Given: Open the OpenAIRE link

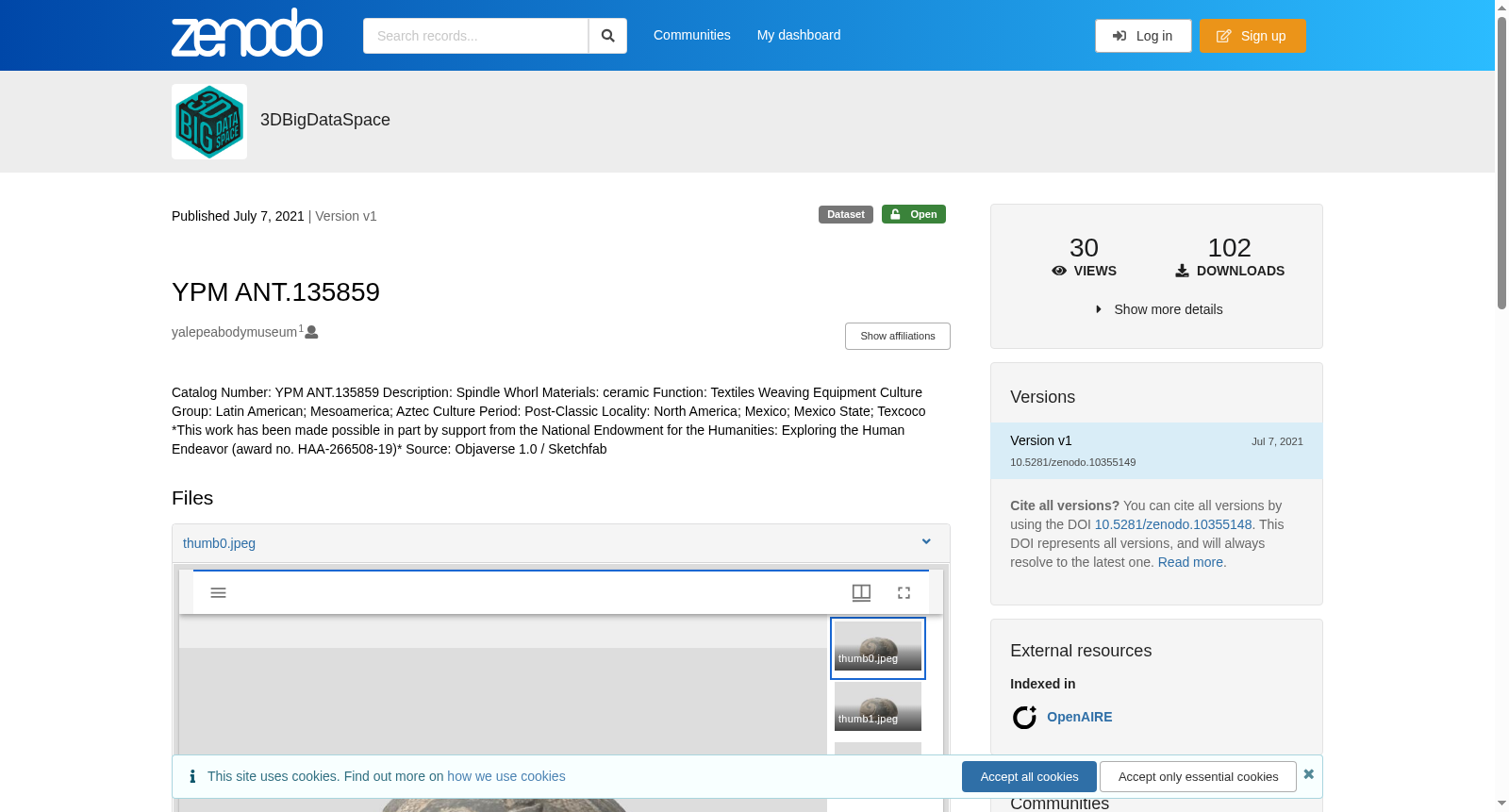Looking at the screenshot, I should [x=1080, y=717].
